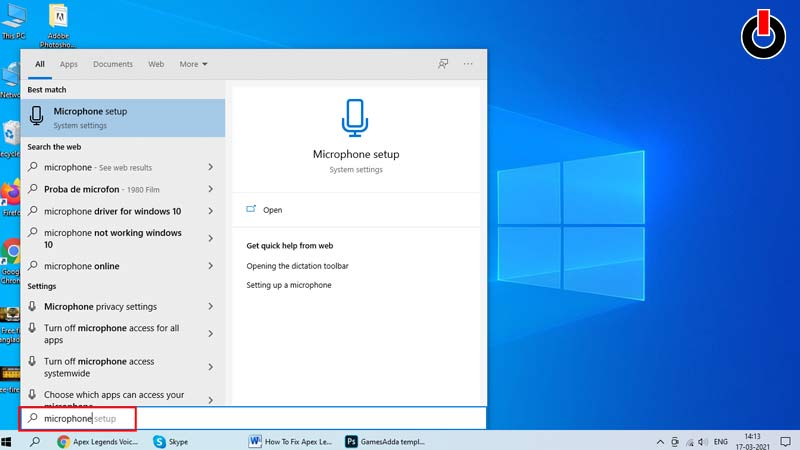Click the taskbar search magnifier icon
Viewport: 800px width, 450px height.
pos(35,441)
